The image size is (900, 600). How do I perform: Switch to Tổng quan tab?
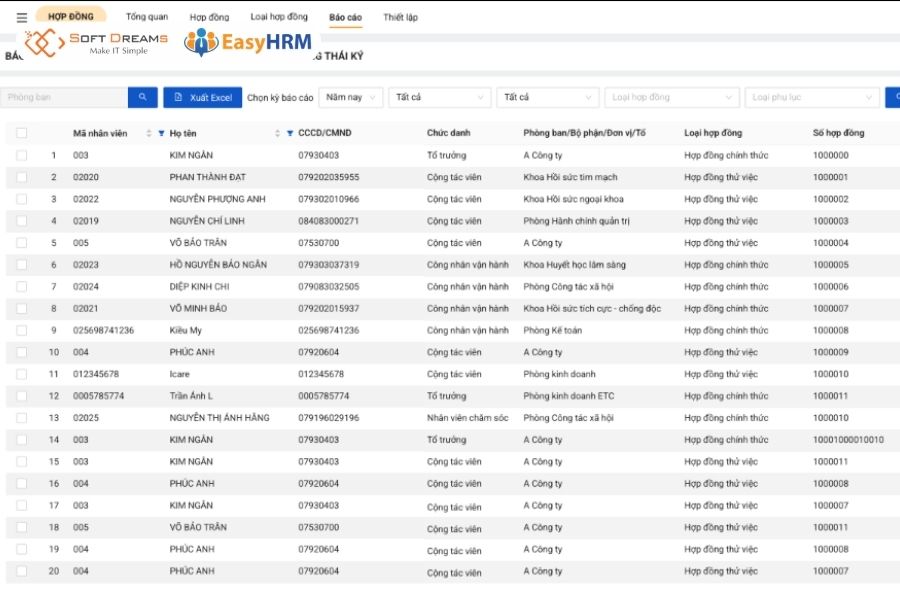147,17
